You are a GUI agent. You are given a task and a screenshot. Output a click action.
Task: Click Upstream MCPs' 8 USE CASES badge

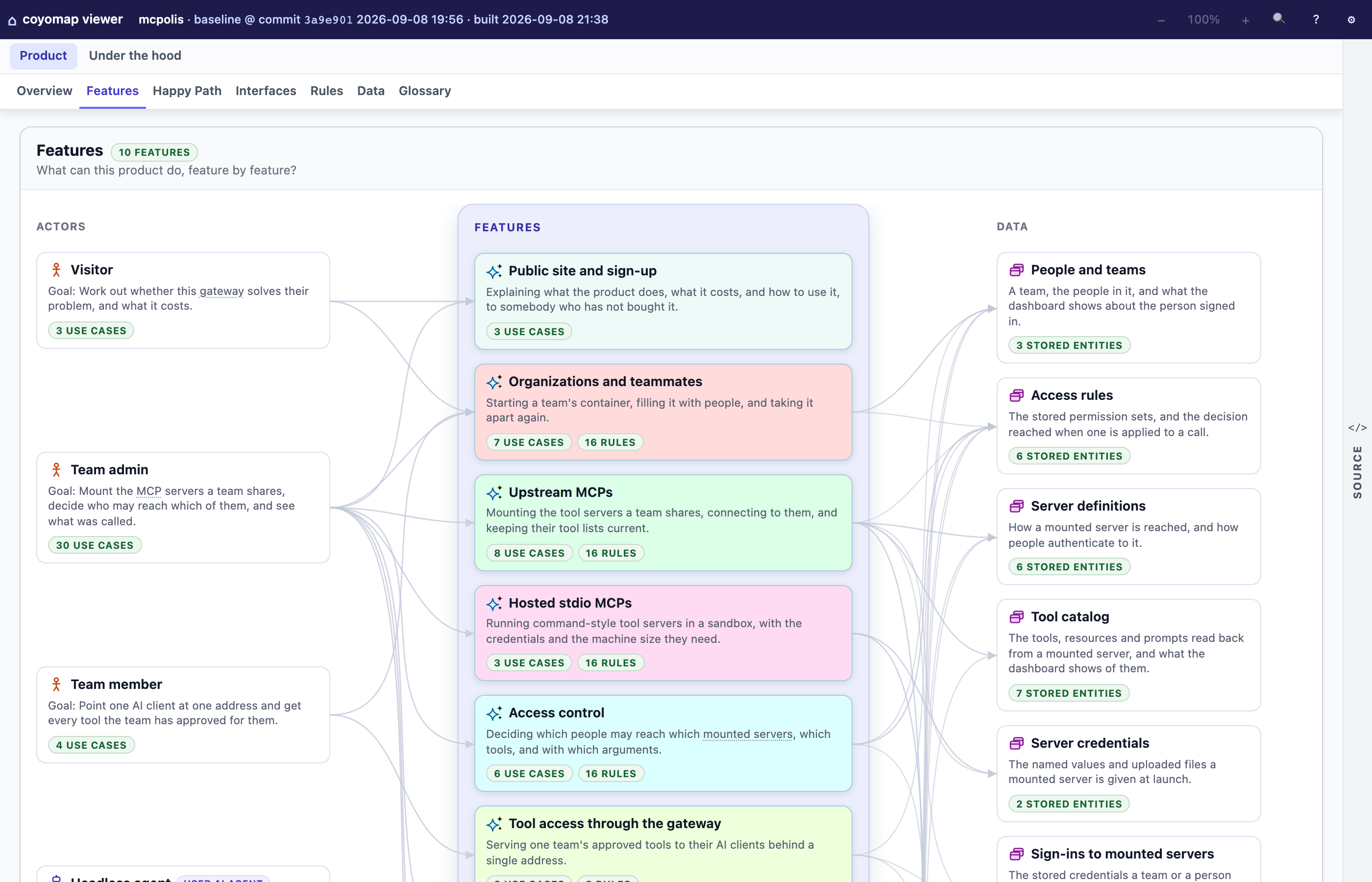coord(529,553)
